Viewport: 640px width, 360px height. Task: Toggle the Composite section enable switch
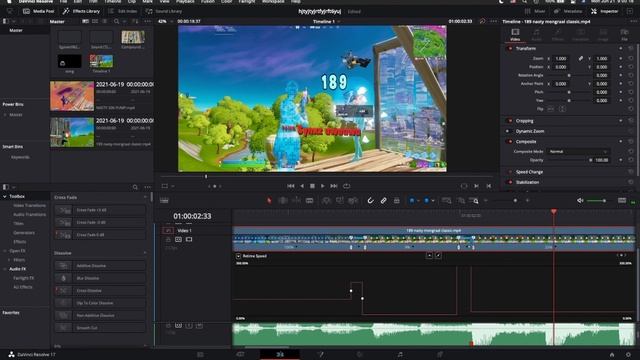[510, 142]
